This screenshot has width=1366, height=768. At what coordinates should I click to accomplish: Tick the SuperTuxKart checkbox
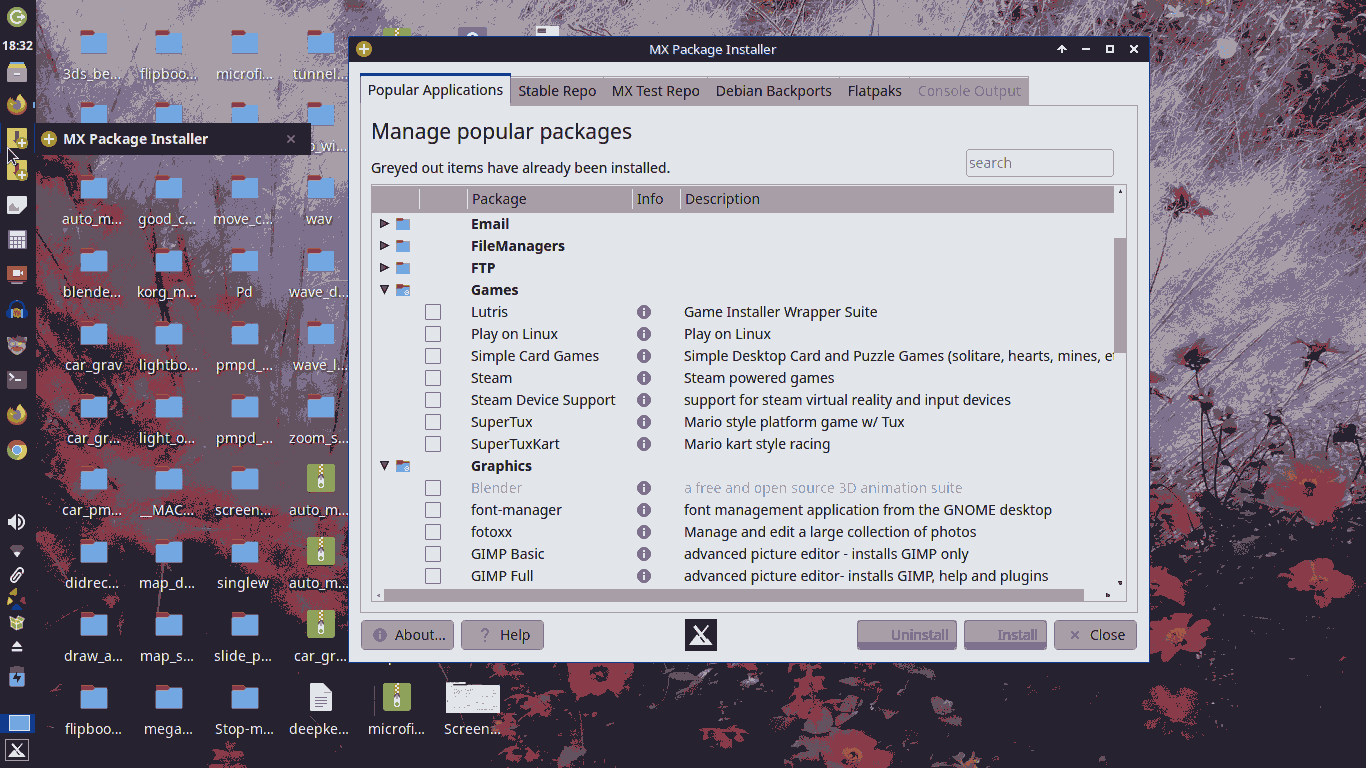click(x=433, y=444)
